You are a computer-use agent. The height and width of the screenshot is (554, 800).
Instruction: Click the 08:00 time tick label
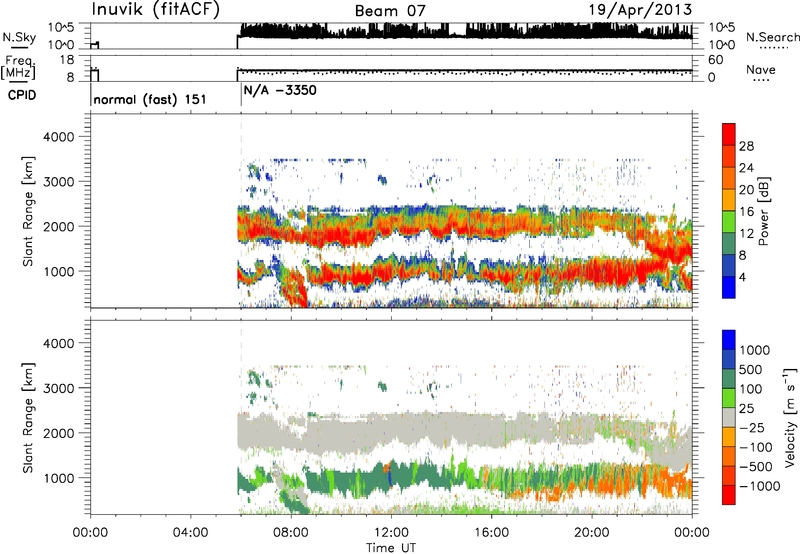(291, 533)
